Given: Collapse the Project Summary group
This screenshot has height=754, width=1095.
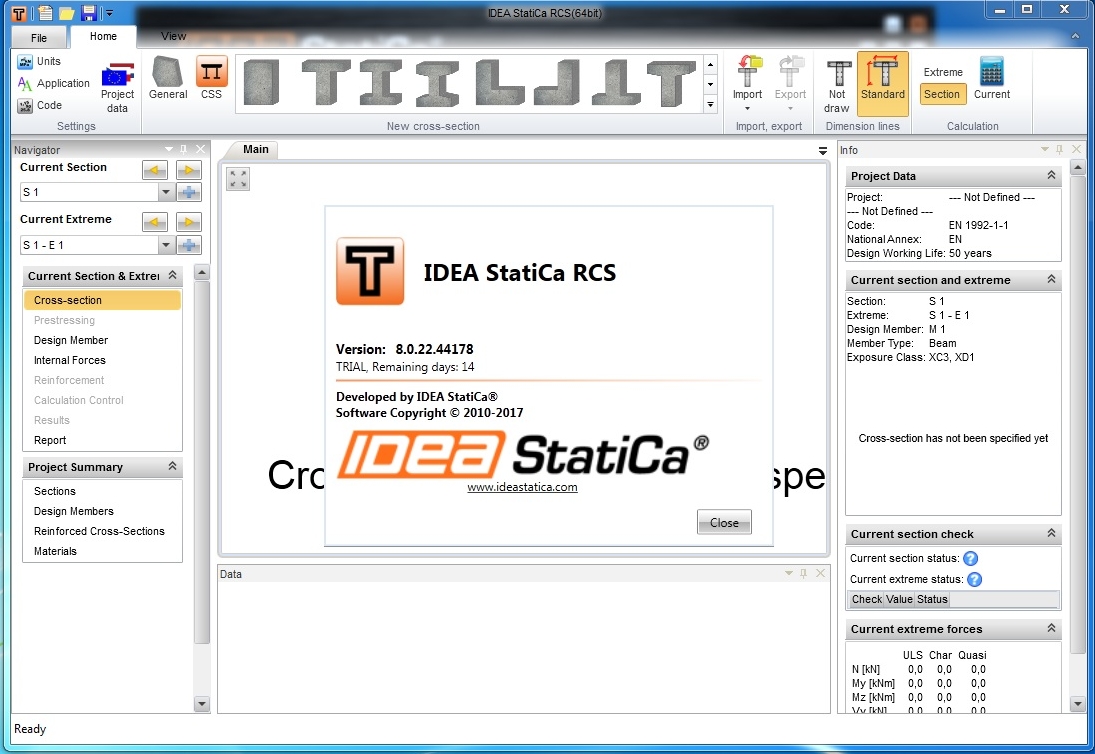Looking at the screenshot, I should click(172, 466).
